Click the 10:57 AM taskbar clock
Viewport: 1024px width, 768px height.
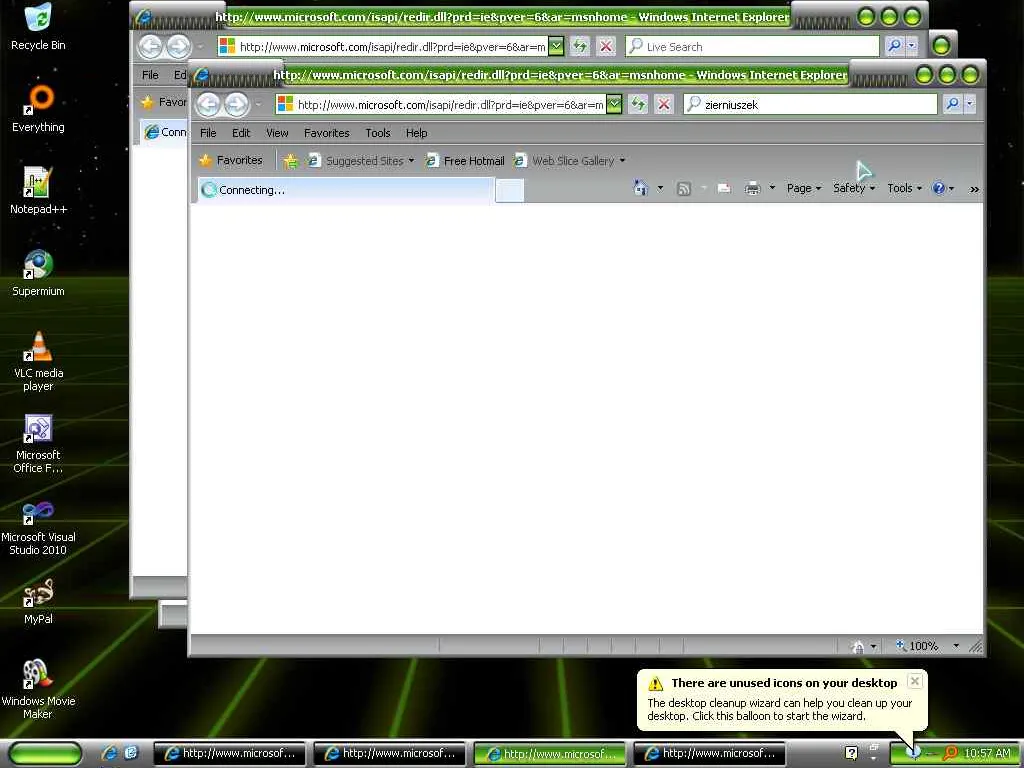coord(987,753)
